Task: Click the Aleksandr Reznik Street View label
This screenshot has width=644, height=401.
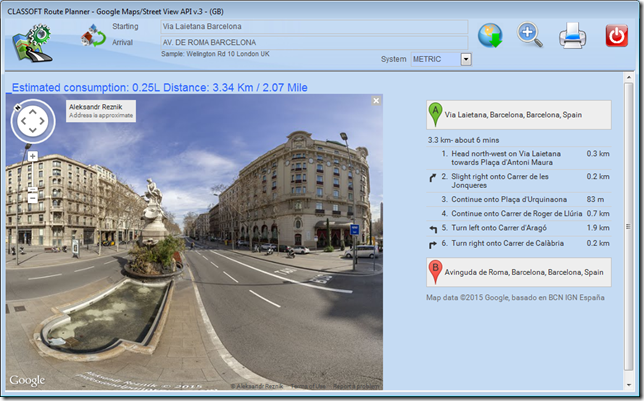Action: pyautogui.click(x=101, y=111)
